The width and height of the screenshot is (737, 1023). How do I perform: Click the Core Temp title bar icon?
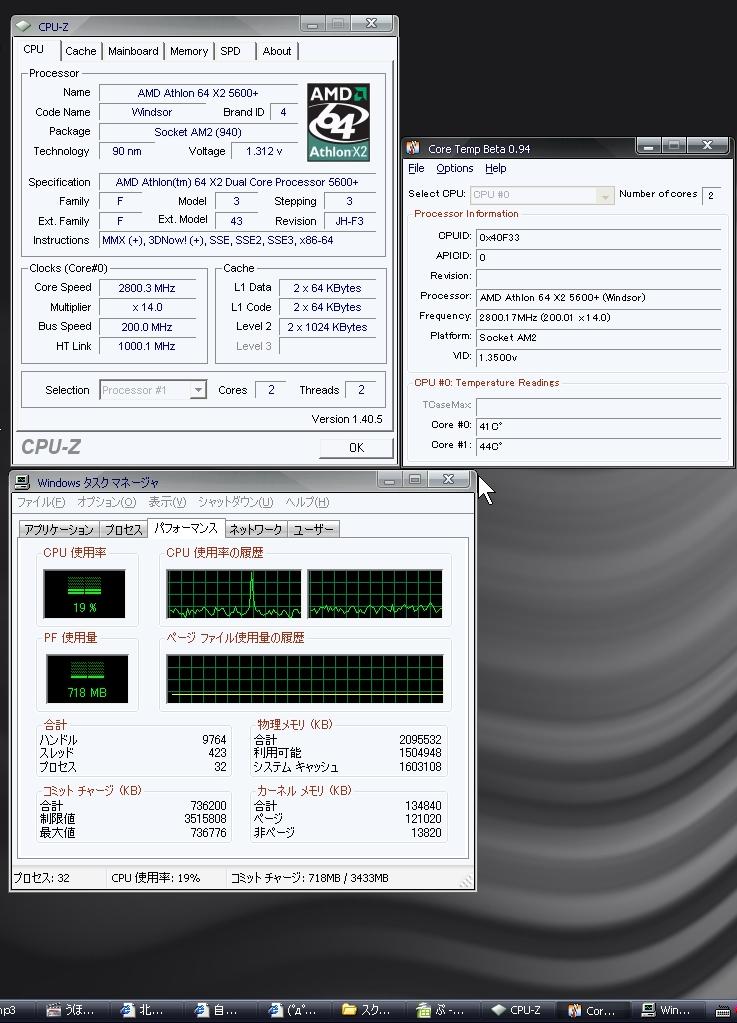click(x=413, y=148)
